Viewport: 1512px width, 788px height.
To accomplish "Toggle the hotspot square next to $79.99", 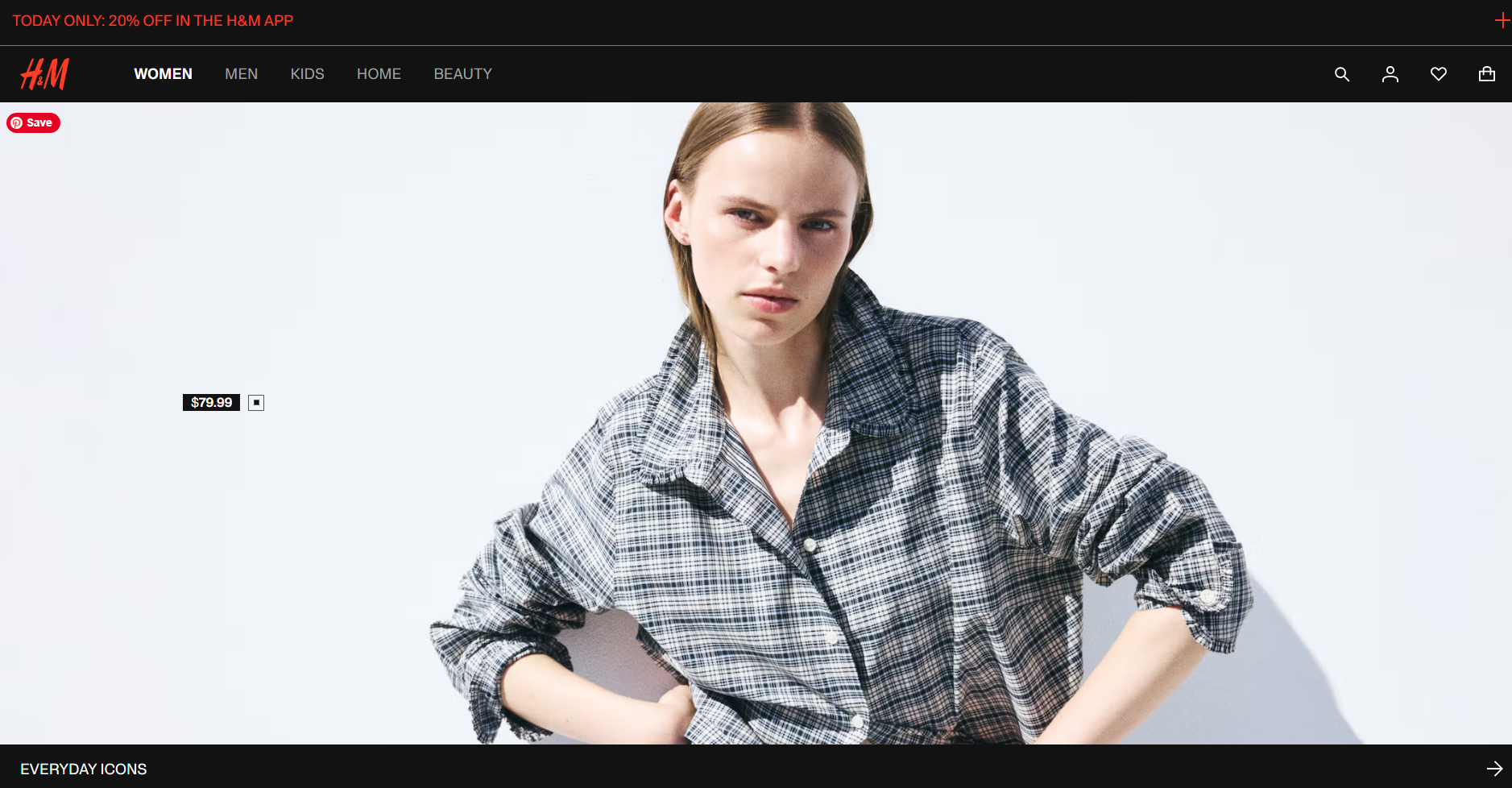I will 256,402.
